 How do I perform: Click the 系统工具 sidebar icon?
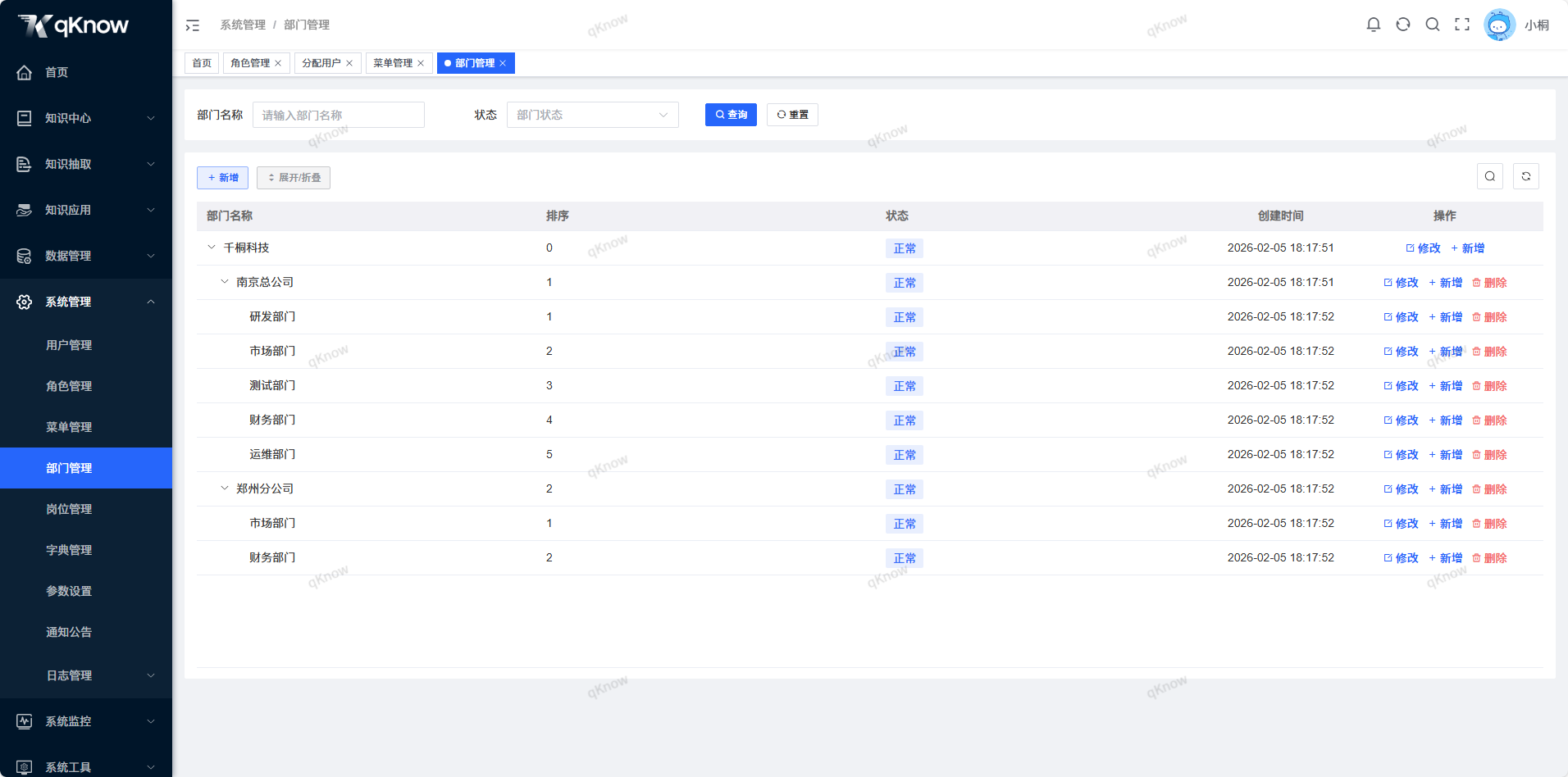tap(25, 767)
